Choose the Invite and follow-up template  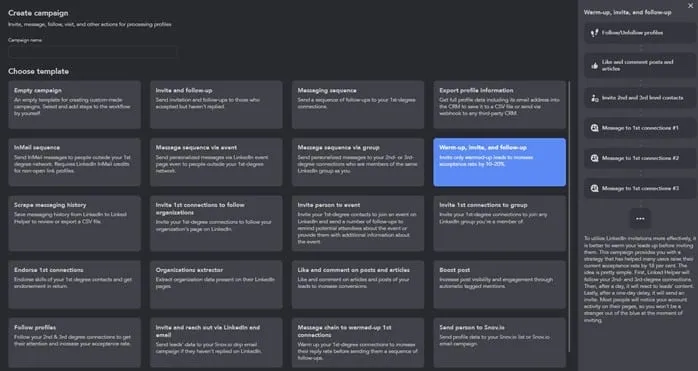pos(216,105)
